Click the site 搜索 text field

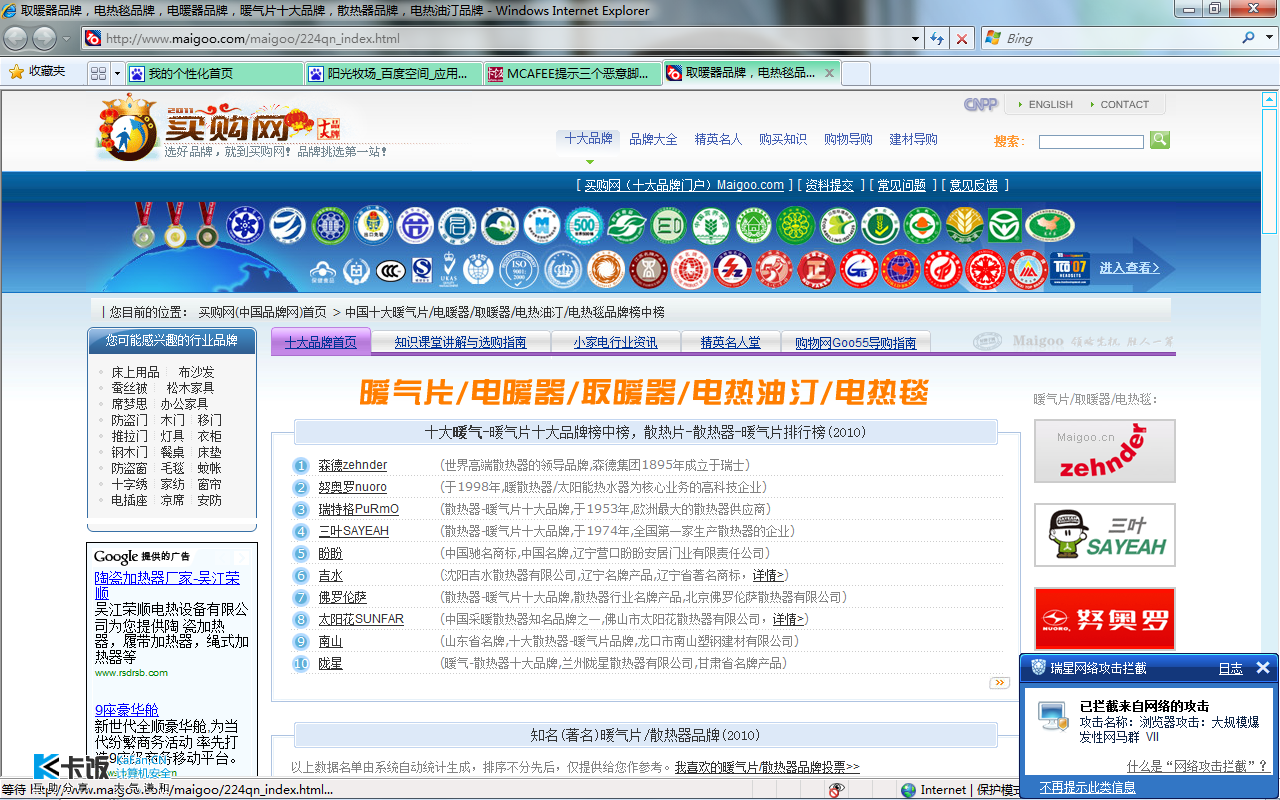[1091, 142]
